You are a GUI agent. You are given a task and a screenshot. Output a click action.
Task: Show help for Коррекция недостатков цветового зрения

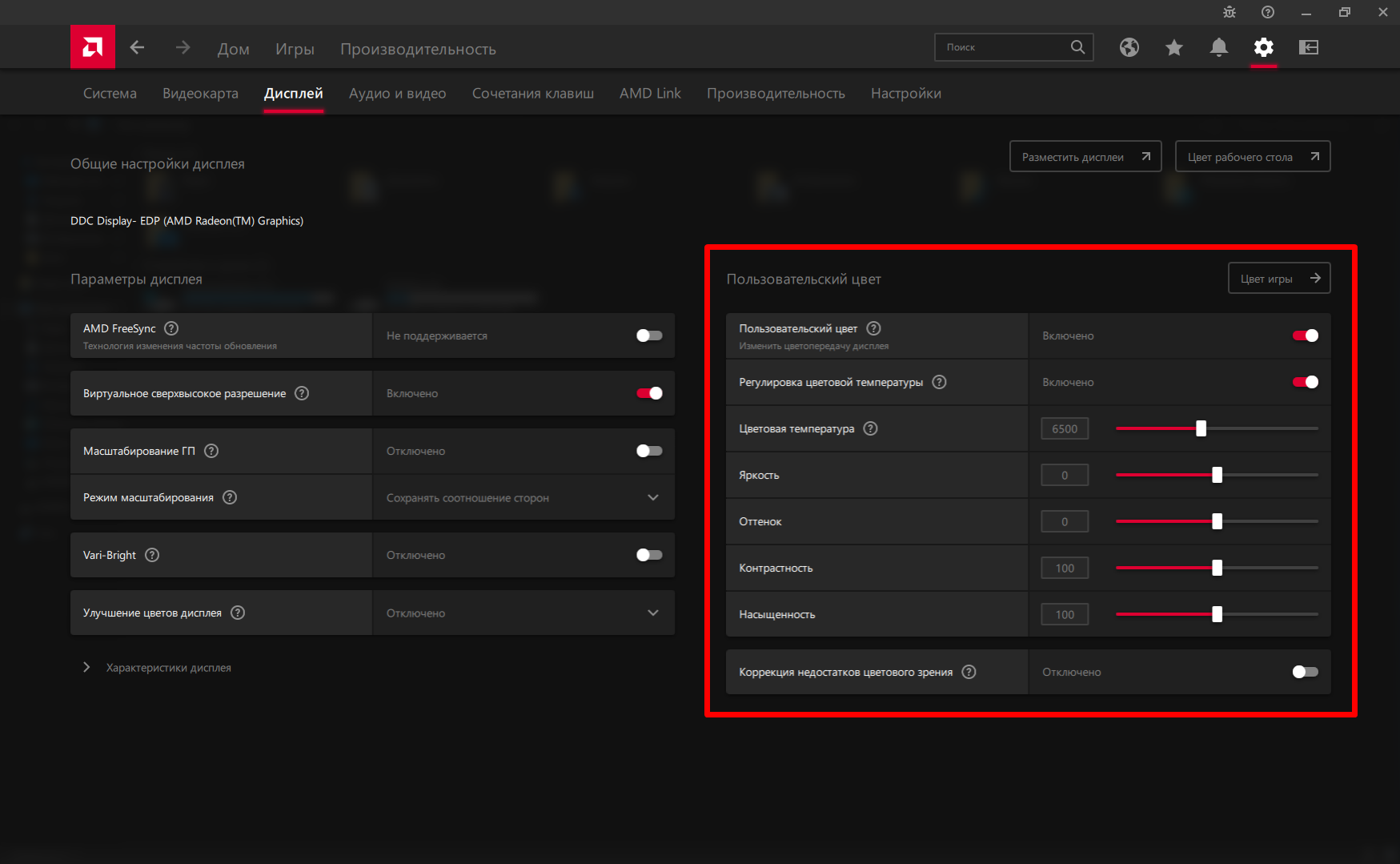(969, 672)
